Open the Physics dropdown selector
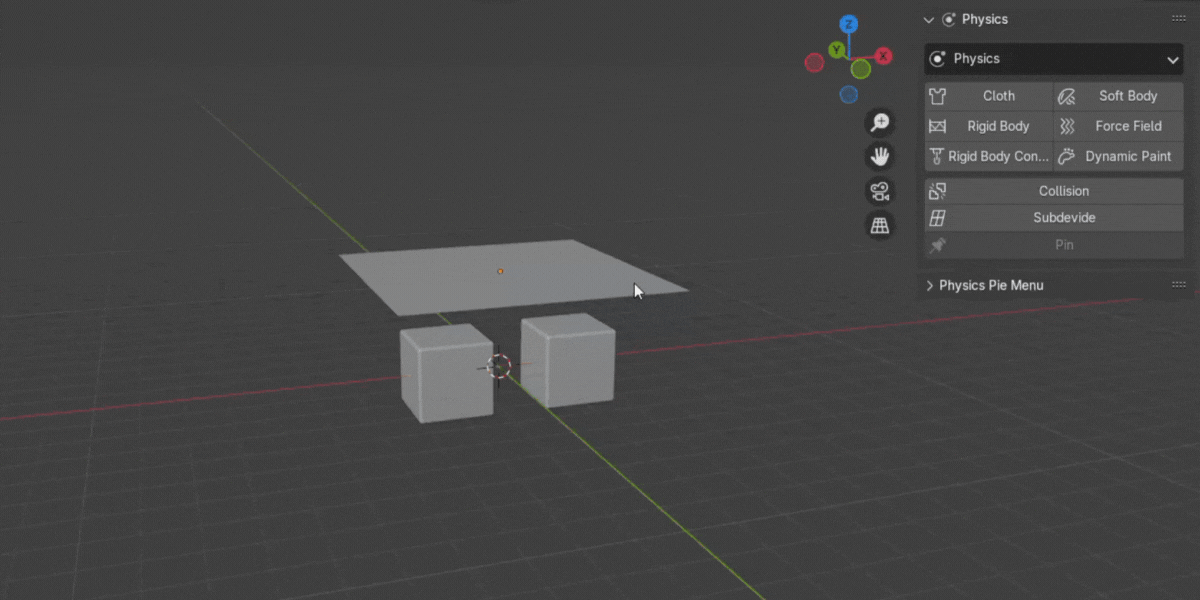The image size is (1200, 600). pos(1054,59)
